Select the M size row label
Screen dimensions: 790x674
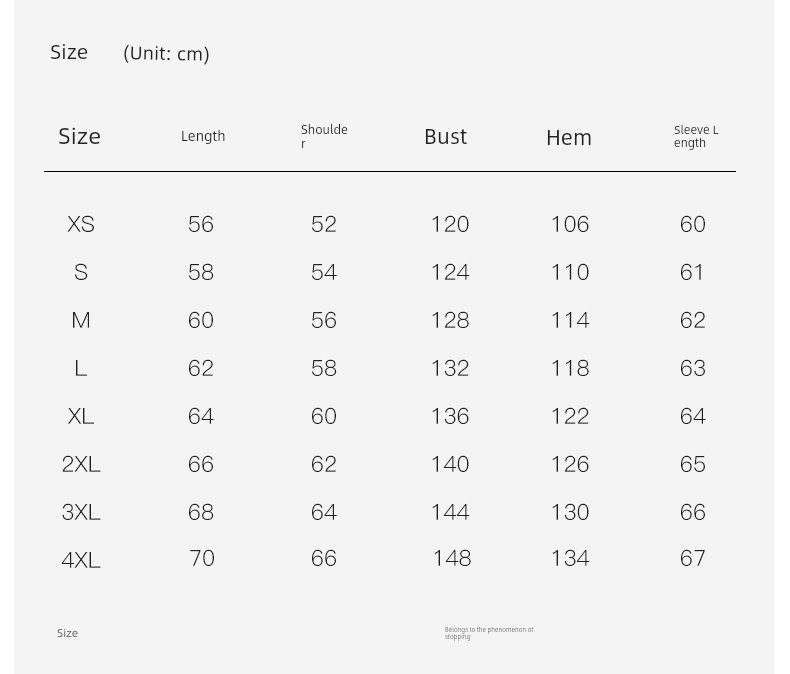[81, 320]
